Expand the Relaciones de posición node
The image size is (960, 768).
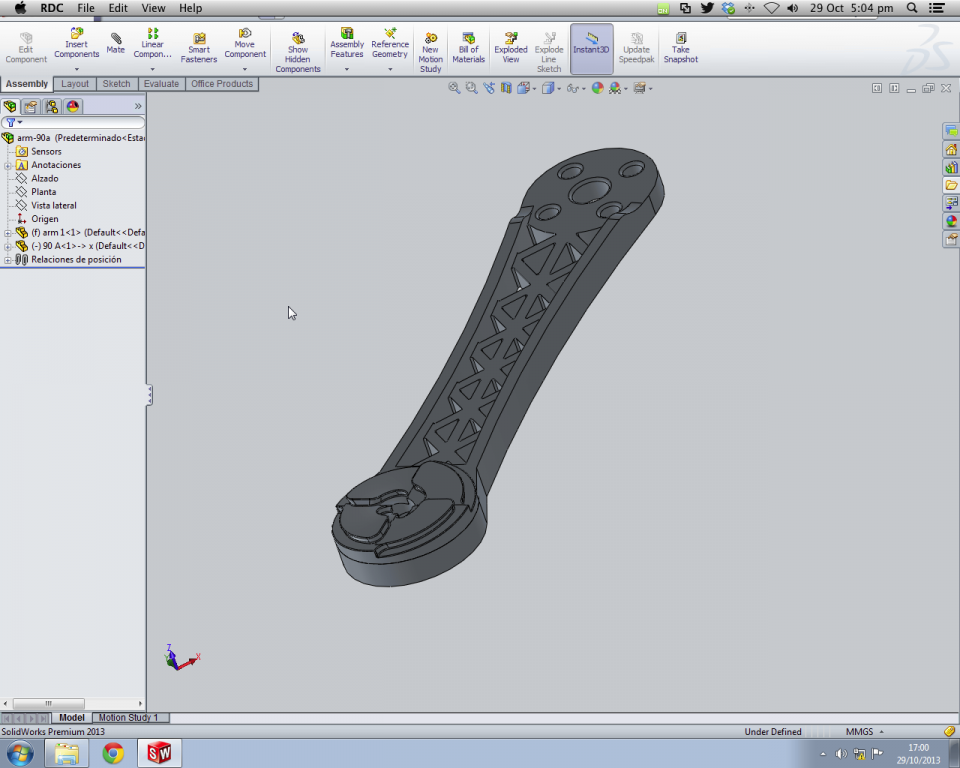tap(8, 260)
